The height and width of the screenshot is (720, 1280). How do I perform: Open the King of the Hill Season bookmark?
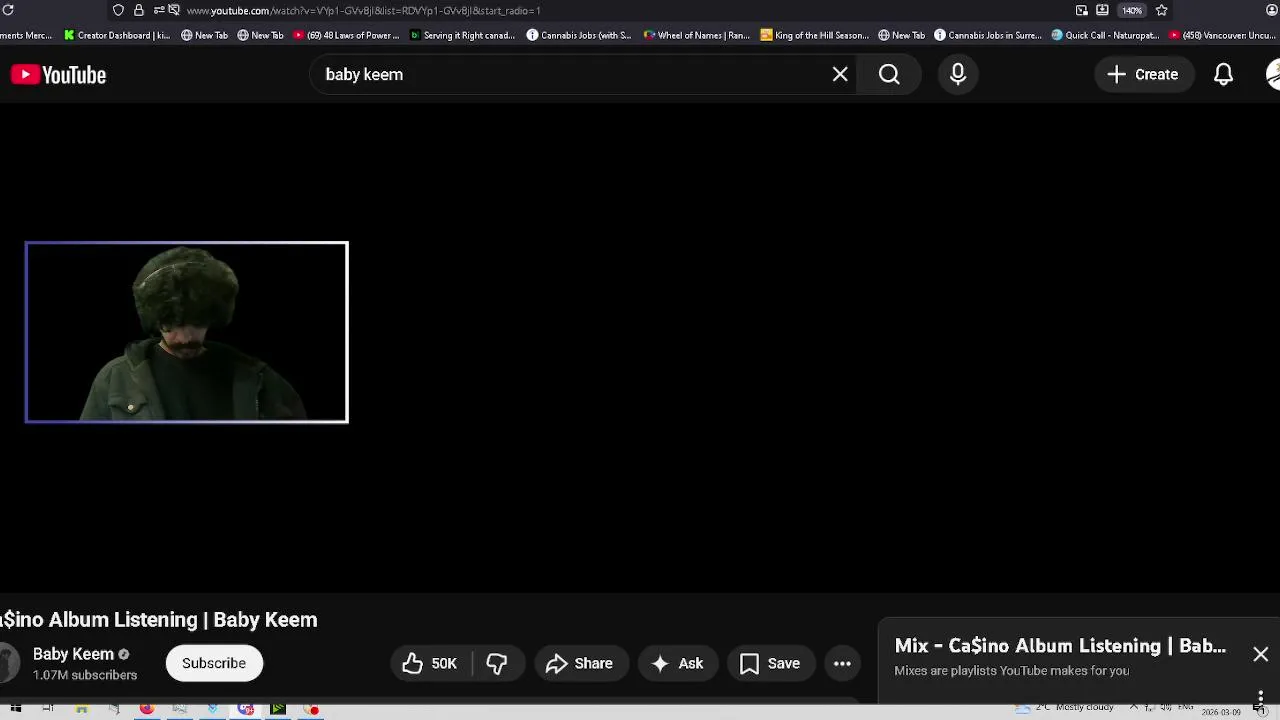[x=815, y=35]
